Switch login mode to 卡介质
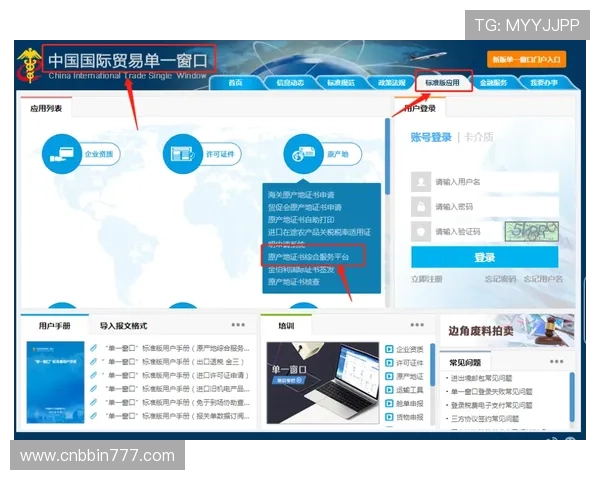600x480 pixels. click(x=478, y=137)
